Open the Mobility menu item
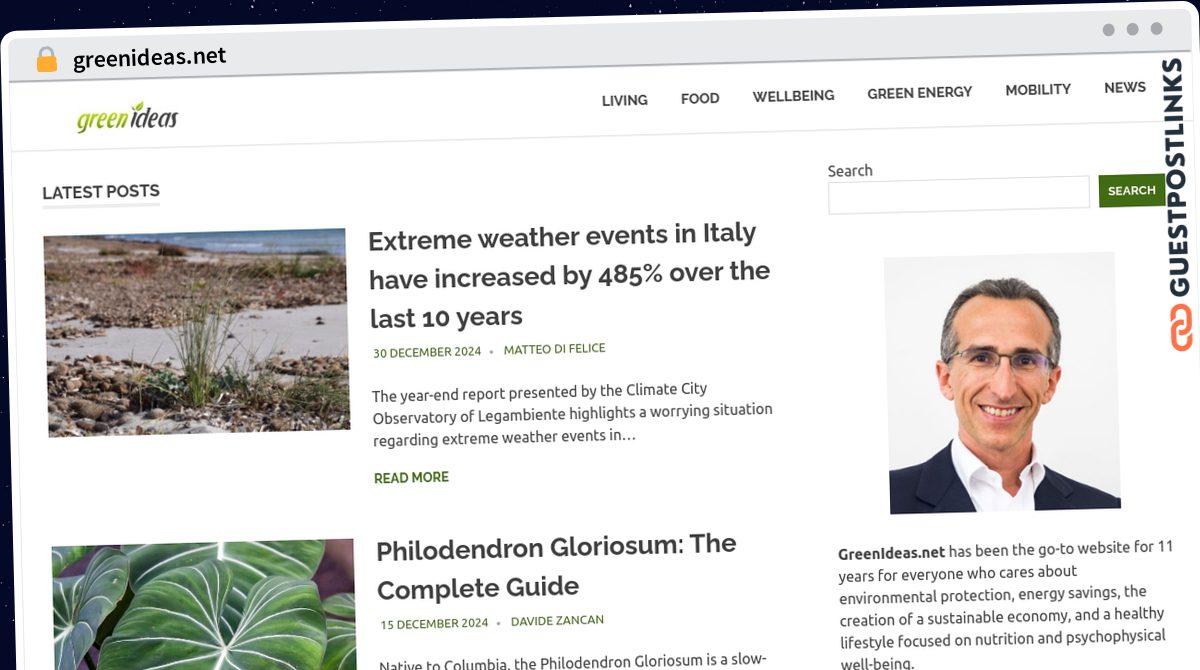 (x=1038, y=90)
